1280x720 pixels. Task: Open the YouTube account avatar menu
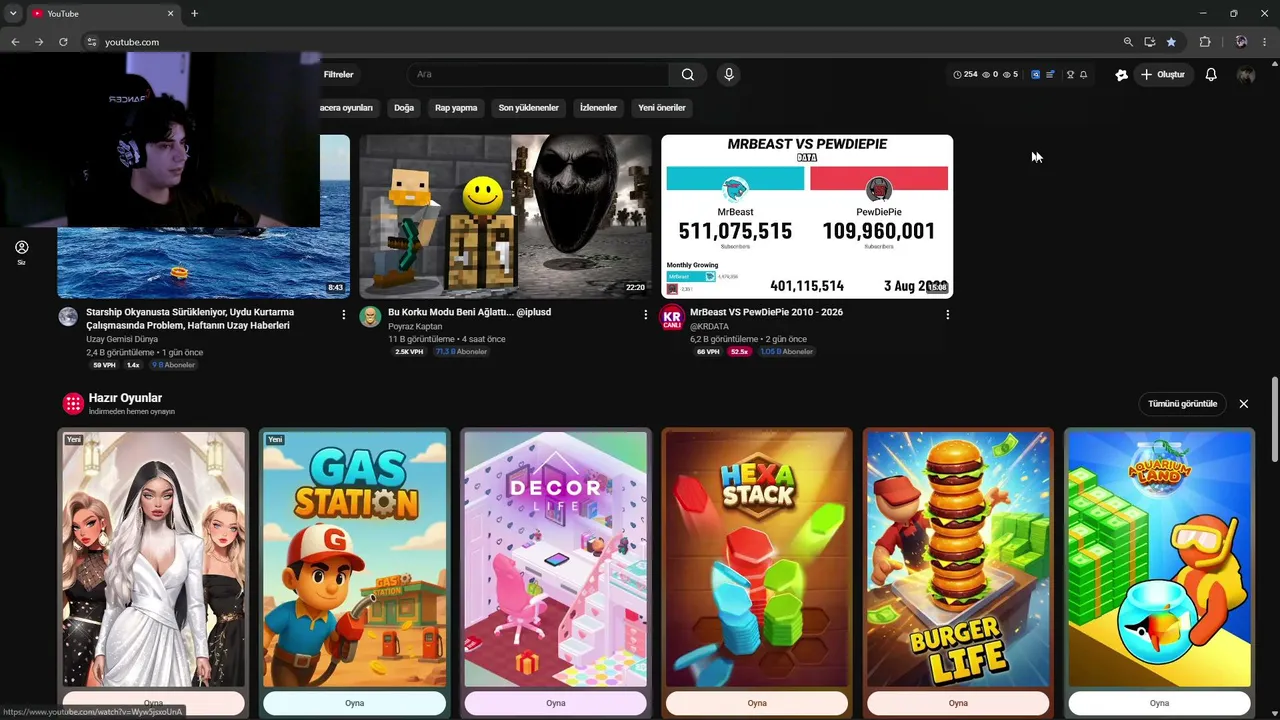pyautogui.click(x=1246, y=75)
